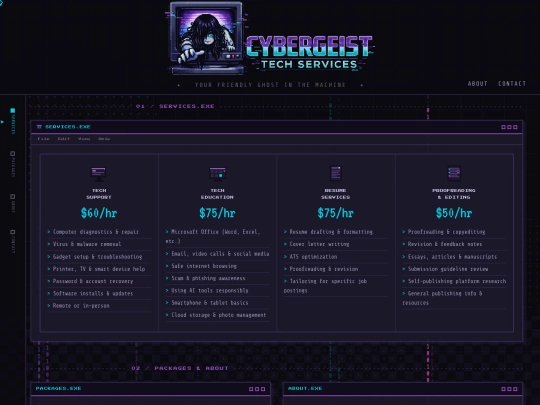Click 'Password & account recovery'

tap(93, 281)
